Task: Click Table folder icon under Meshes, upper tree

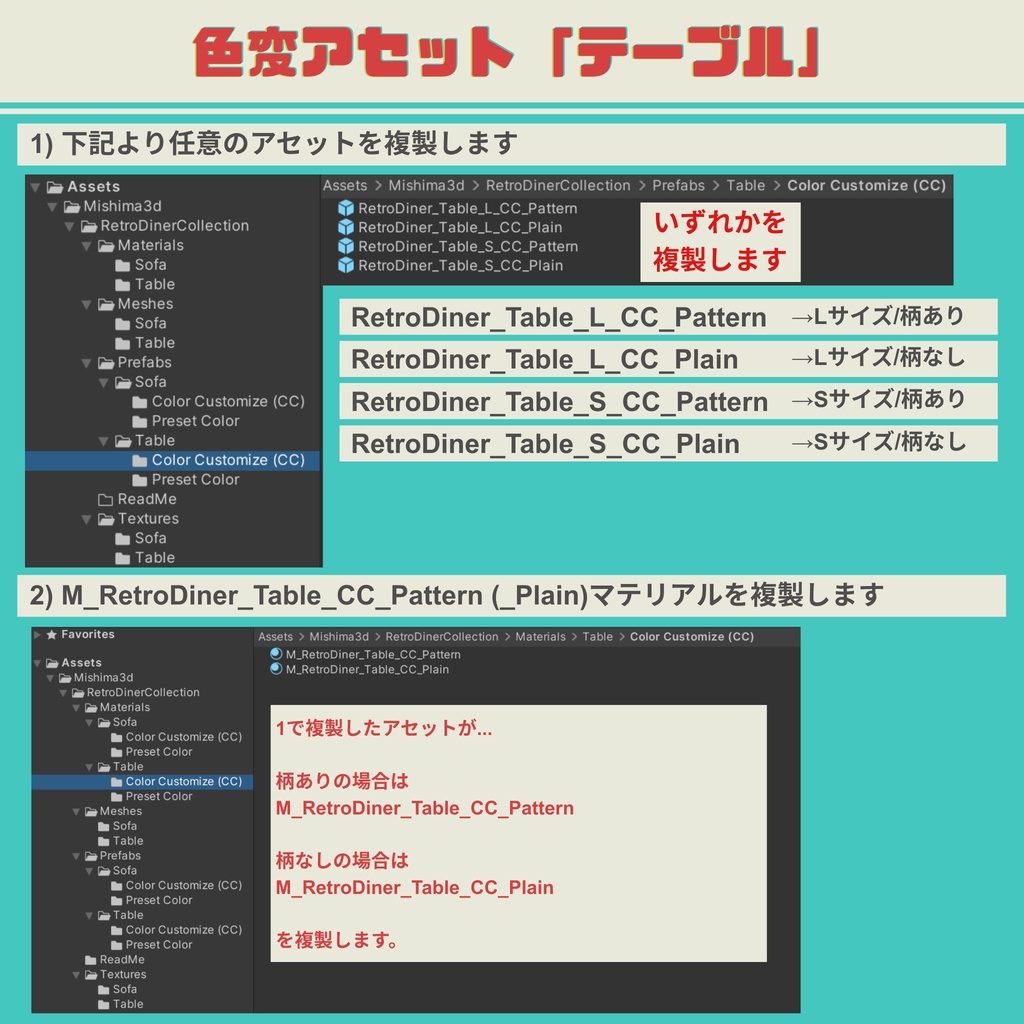Action: [122, 344]
